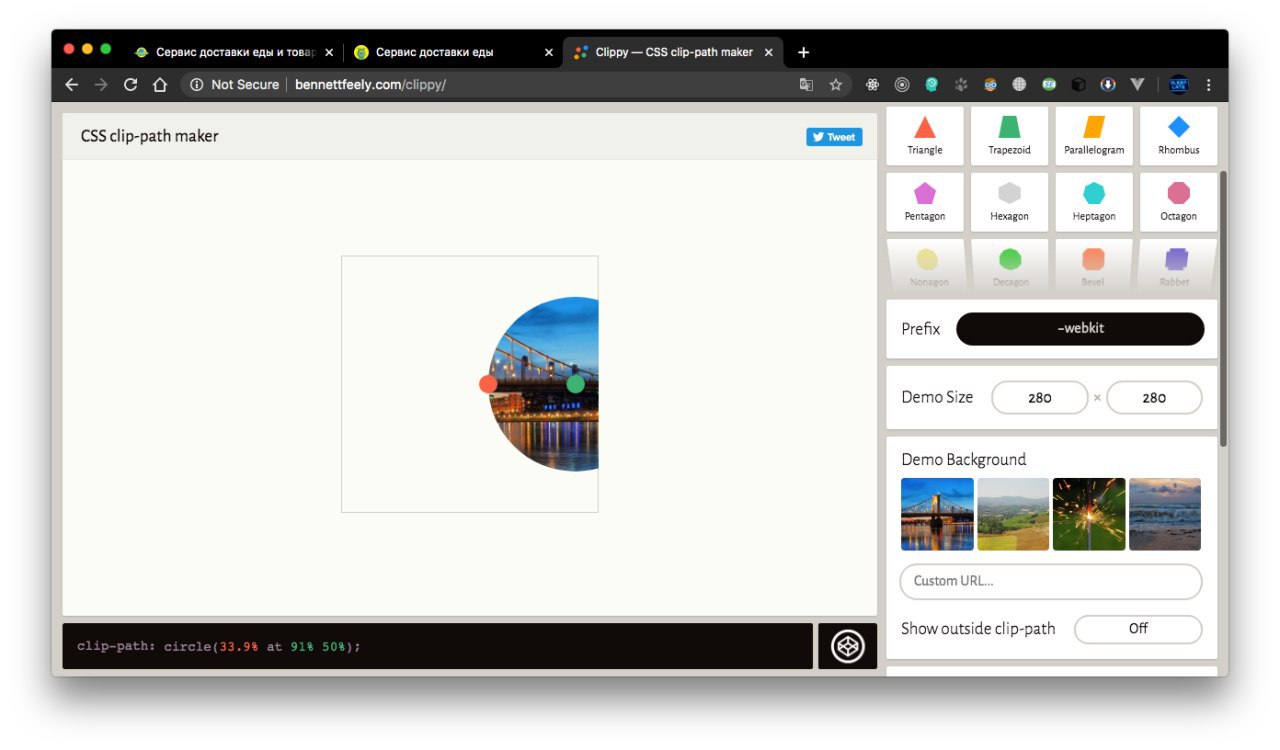Click the red circle radius handle
This screenshot has height=750, width=1280.
(488, 384)
